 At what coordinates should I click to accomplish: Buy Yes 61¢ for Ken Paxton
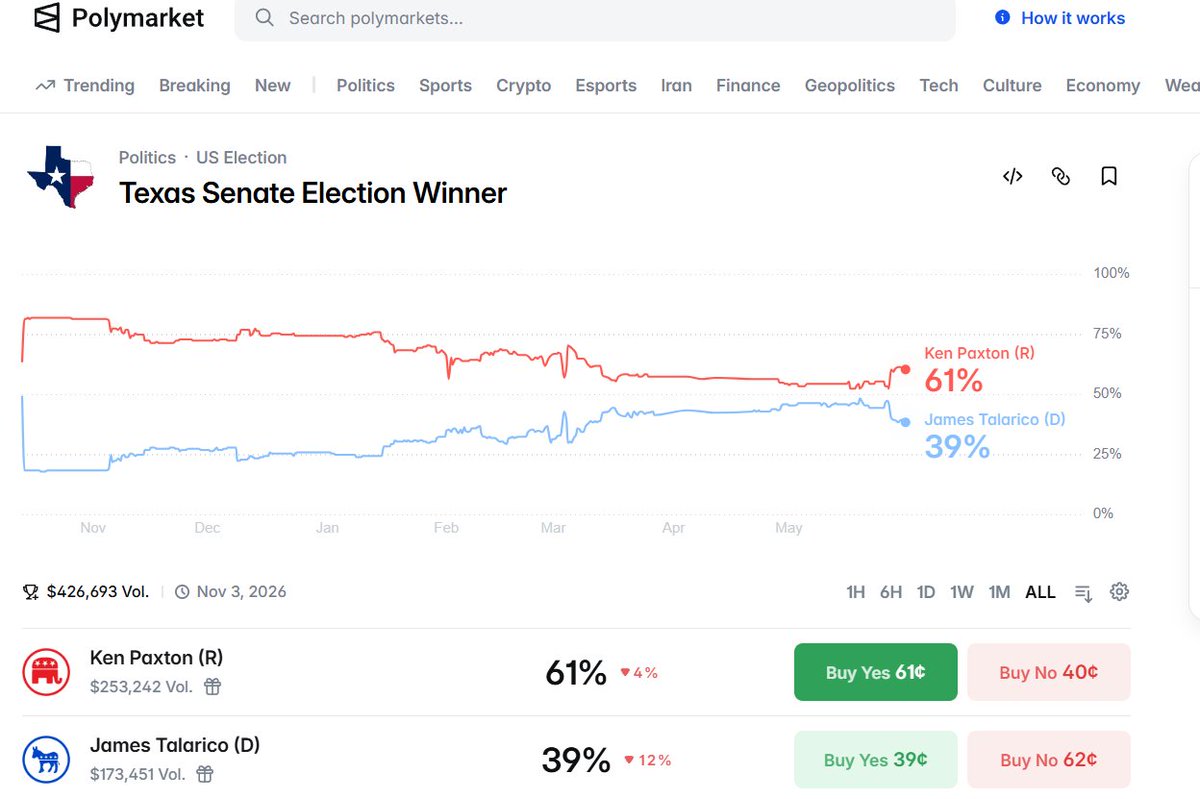coord(875,672)
